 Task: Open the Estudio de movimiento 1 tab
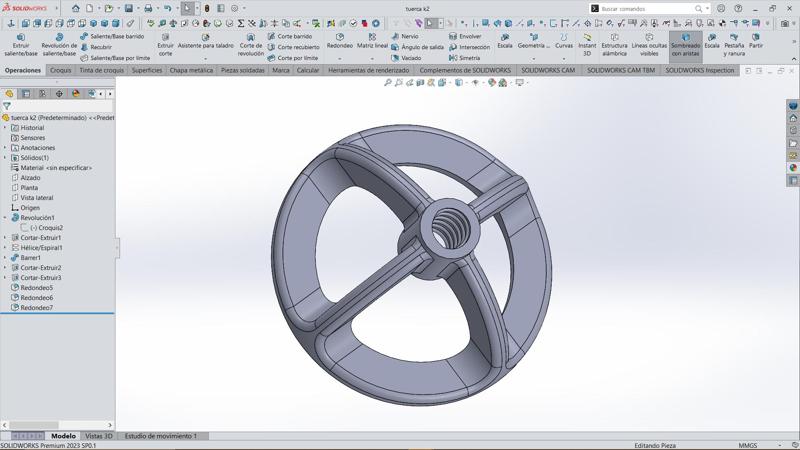point(160,436)
